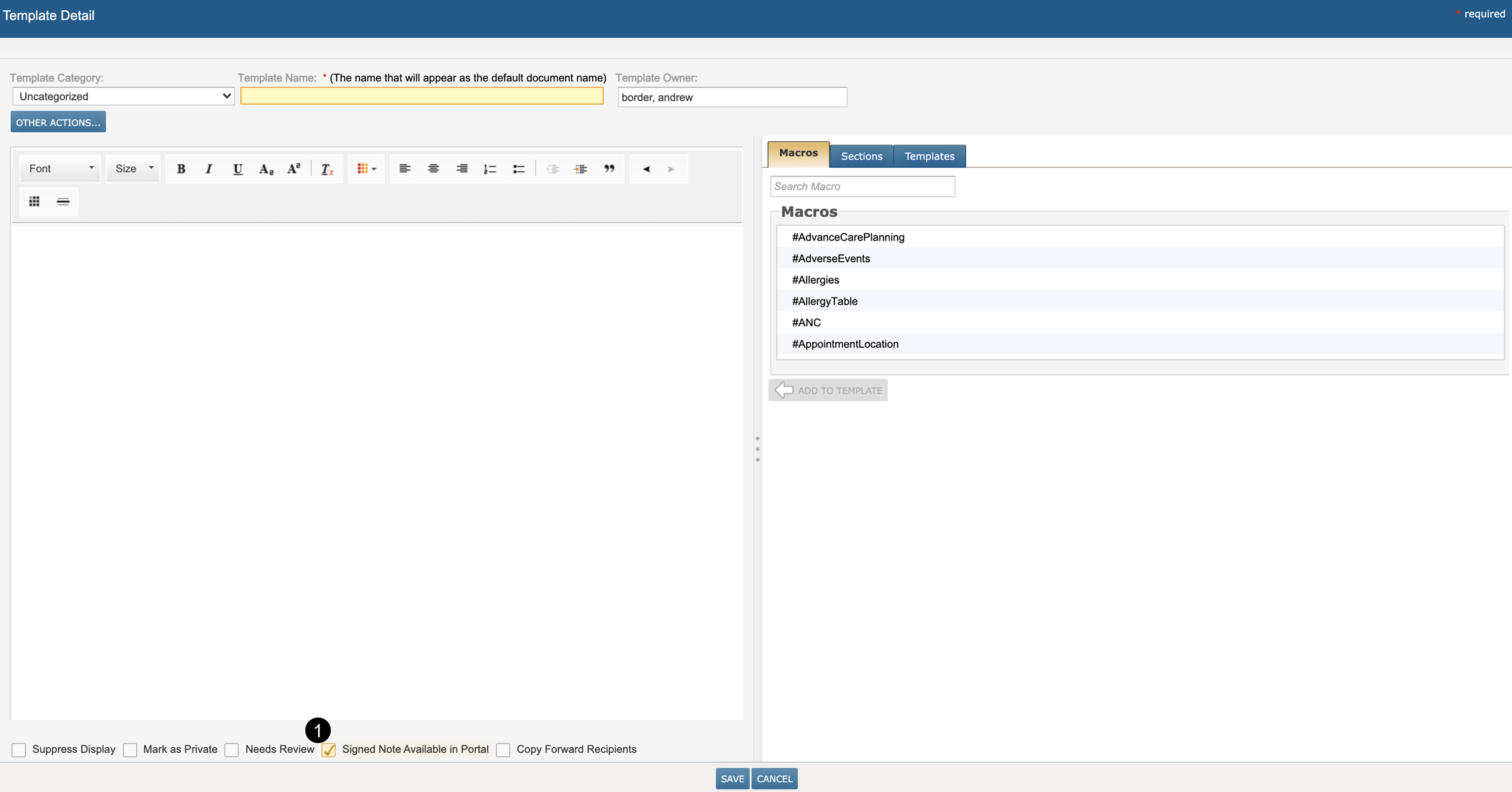
Task: Uncheck Signed Note Available in Portal
Action: click(x=329, y=750)
